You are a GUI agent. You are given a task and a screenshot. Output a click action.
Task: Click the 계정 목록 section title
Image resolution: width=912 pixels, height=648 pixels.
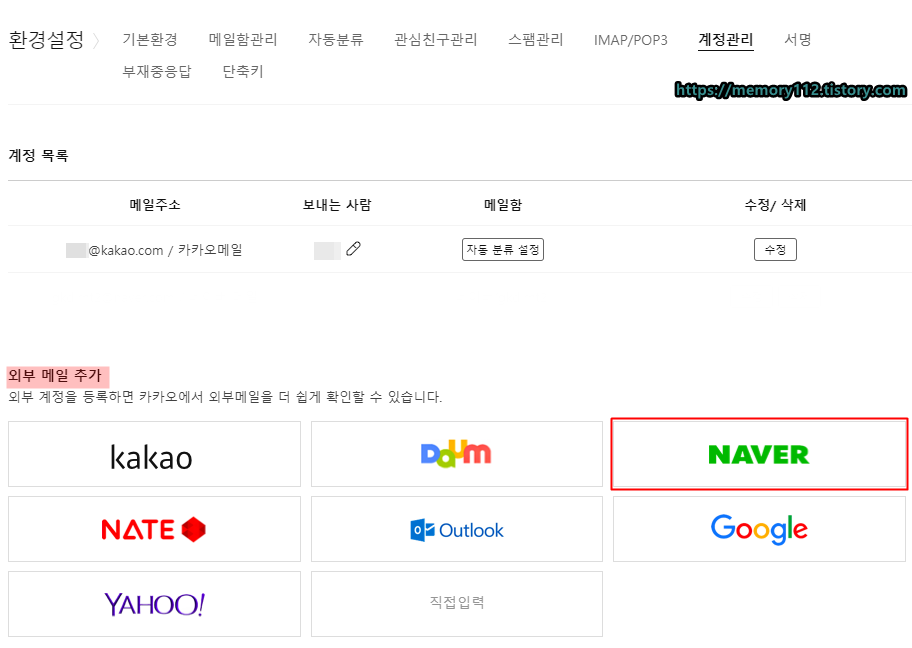(38, 155)
